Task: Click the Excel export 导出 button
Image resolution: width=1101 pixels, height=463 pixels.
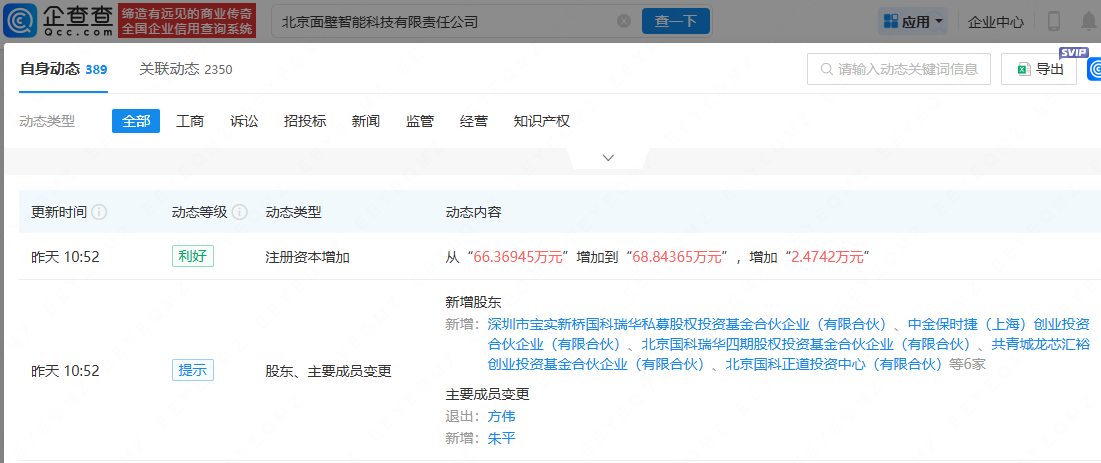Action: tap(1039, 69)
